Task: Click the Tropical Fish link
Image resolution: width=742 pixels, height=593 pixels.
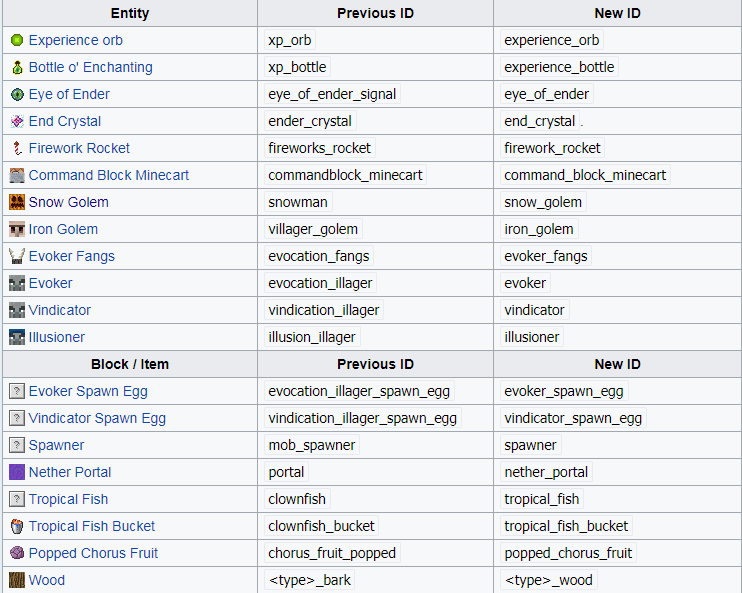Action: (x=68, y=499)
